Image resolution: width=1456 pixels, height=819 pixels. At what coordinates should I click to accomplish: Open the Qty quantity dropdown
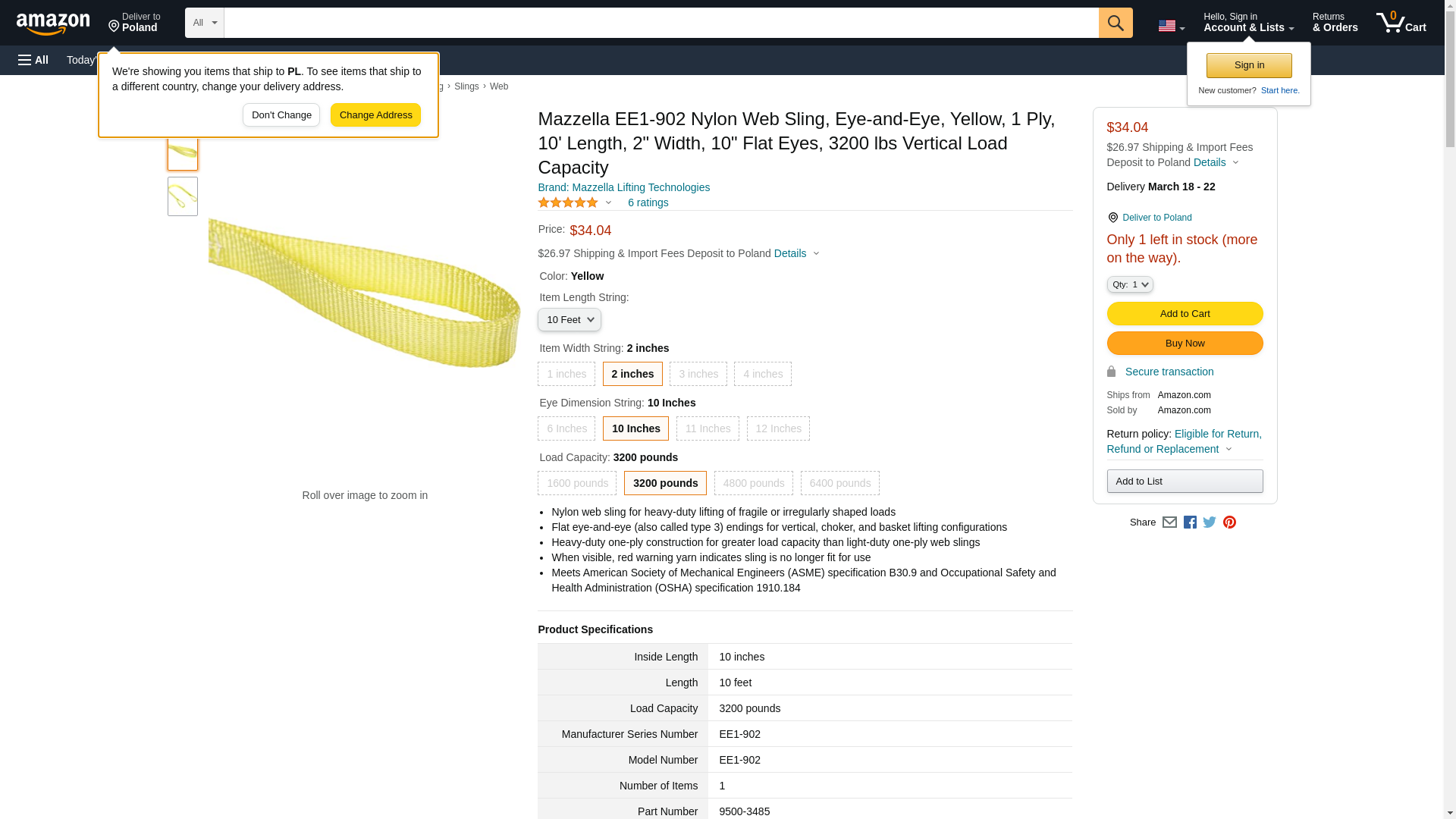click(1130, 284)
